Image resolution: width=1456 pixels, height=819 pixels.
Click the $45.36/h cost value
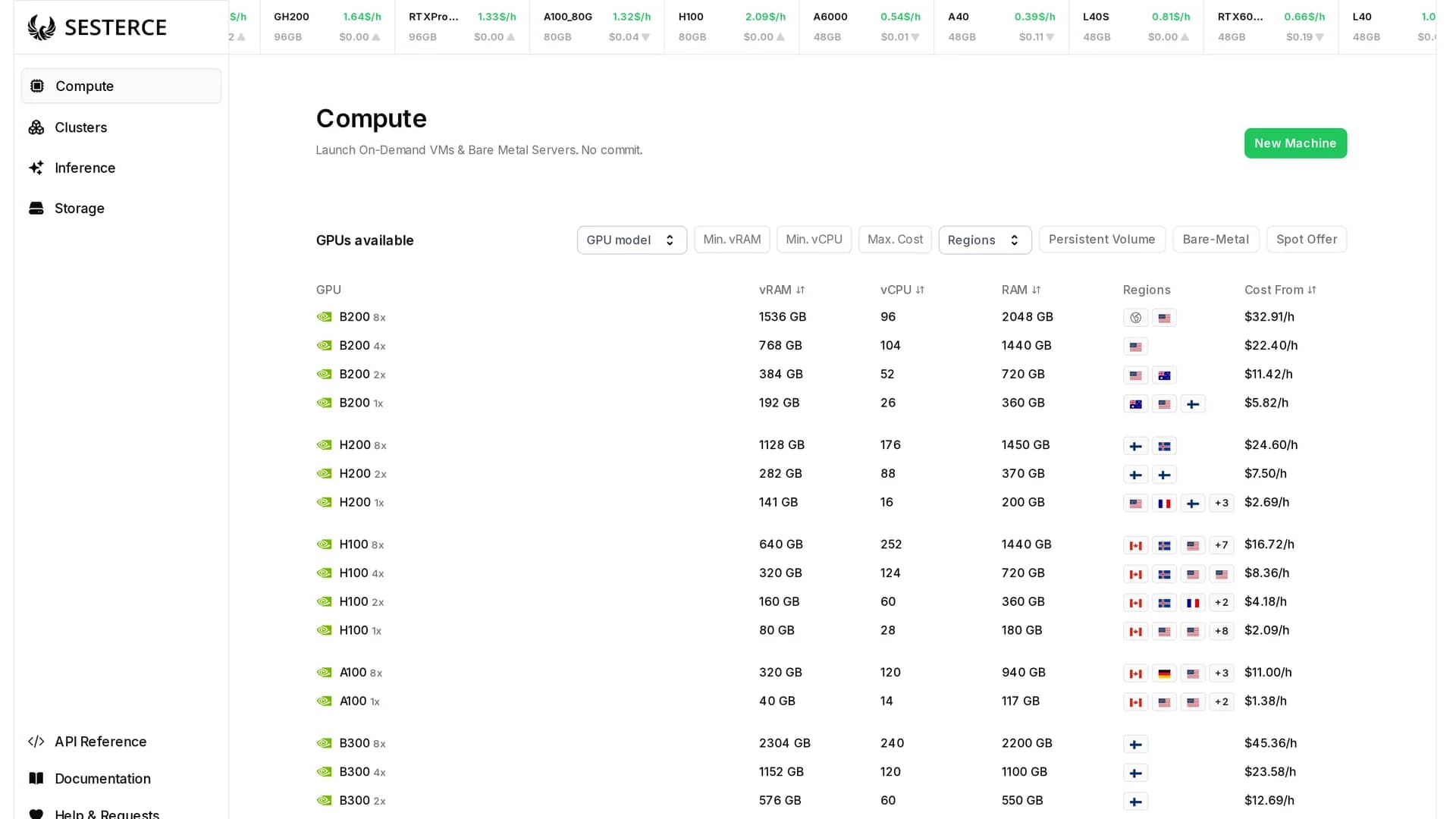pyautogui.click(x=1270, y=743)
